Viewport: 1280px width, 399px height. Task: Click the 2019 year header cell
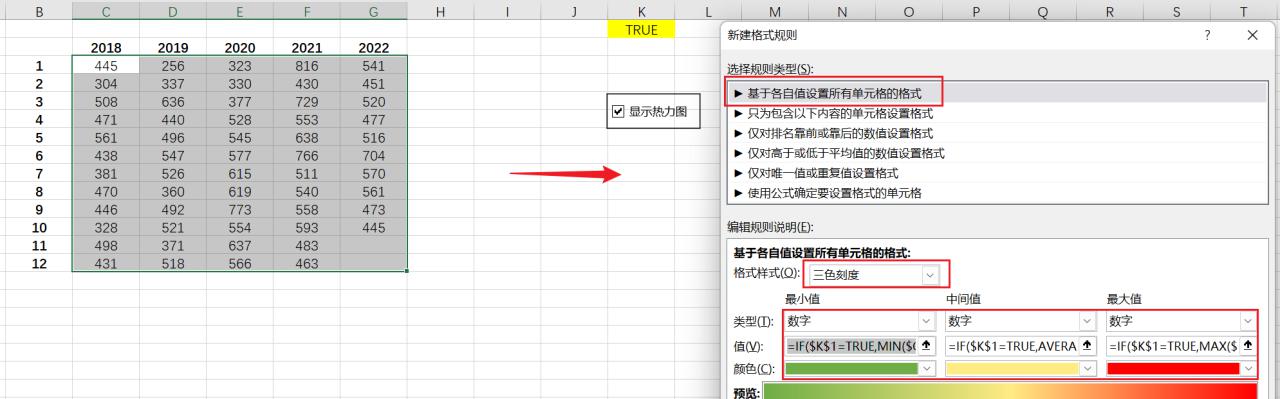click(173, 48)
